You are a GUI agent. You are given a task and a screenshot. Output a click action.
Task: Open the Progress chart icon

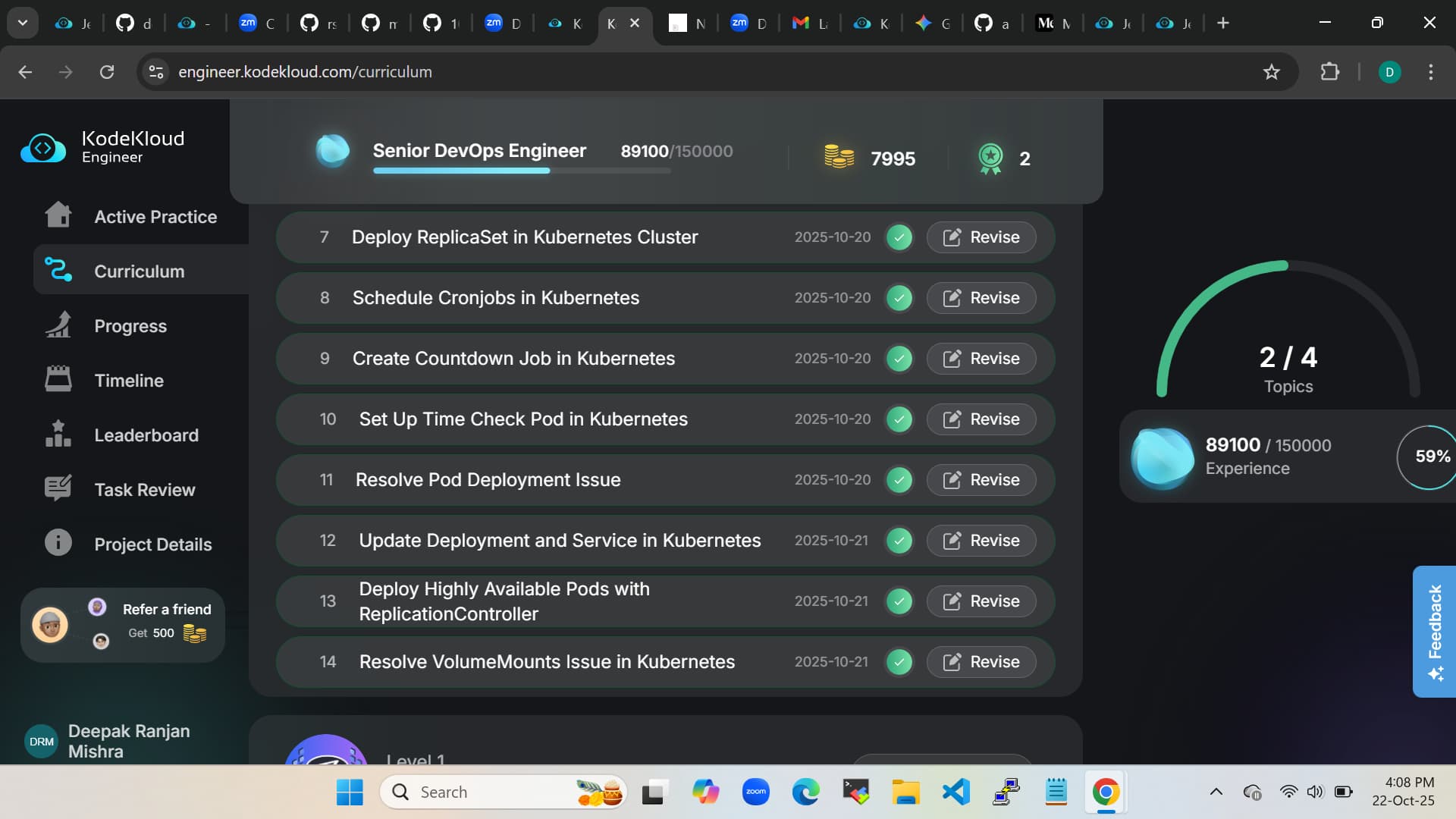58,325
